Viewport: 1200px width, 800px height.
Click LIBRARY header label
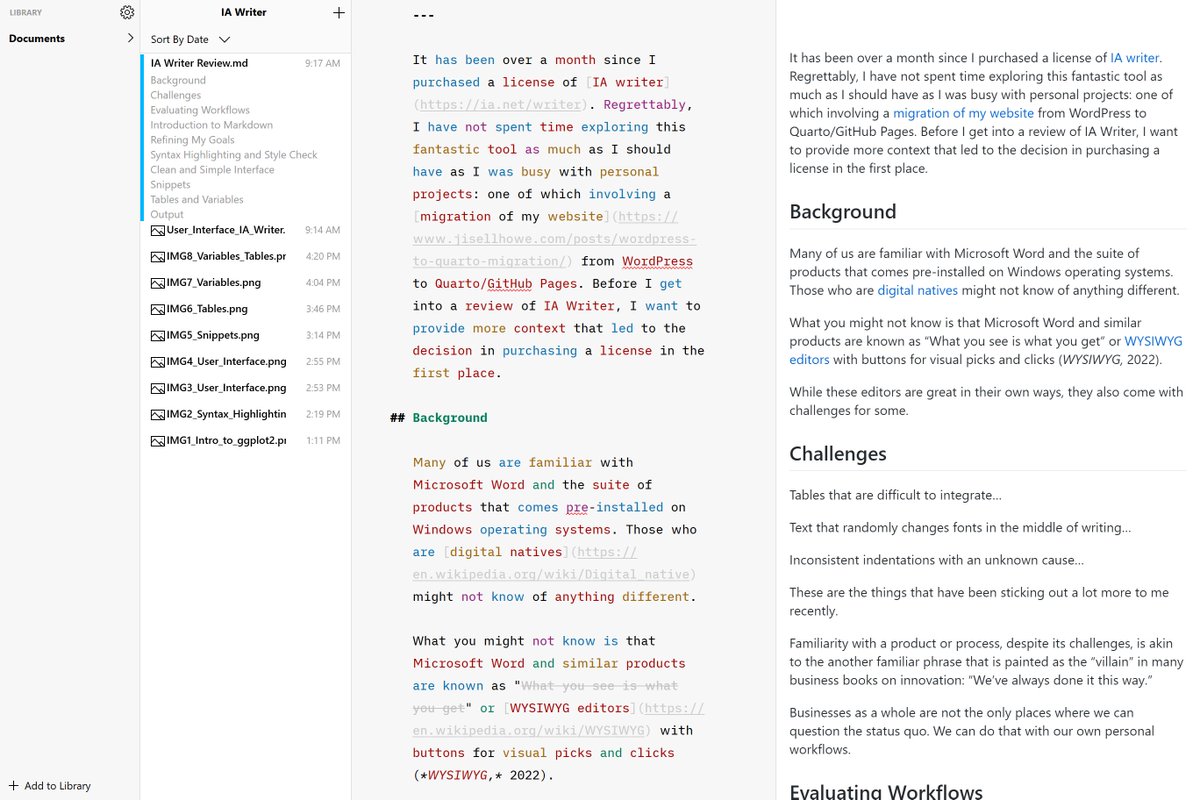pyautogui.click(x=26, y=13)
